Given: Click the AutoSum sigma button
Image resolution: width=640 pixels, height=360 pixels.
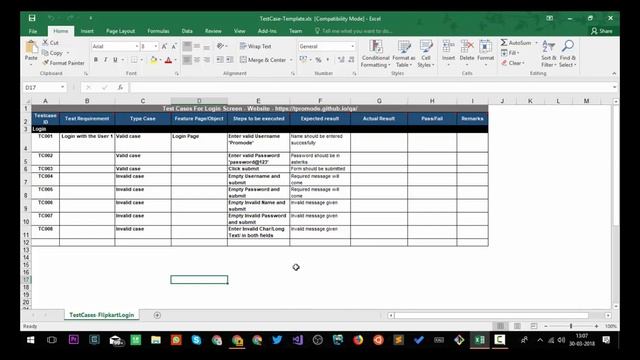Looking at the screenshot, I should [516, 42].
